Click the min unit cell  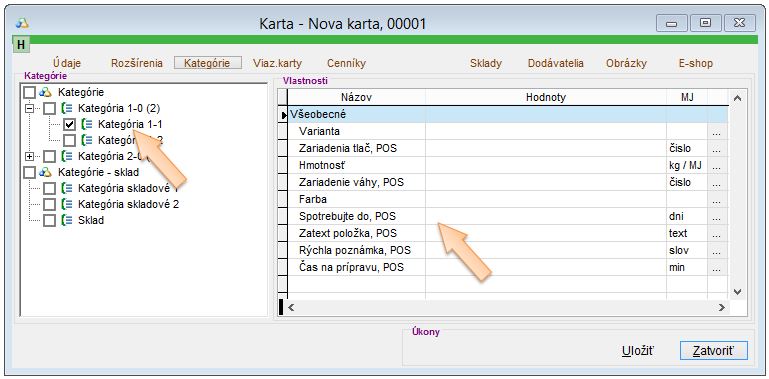pyautogui.click(x=687, y=267)
